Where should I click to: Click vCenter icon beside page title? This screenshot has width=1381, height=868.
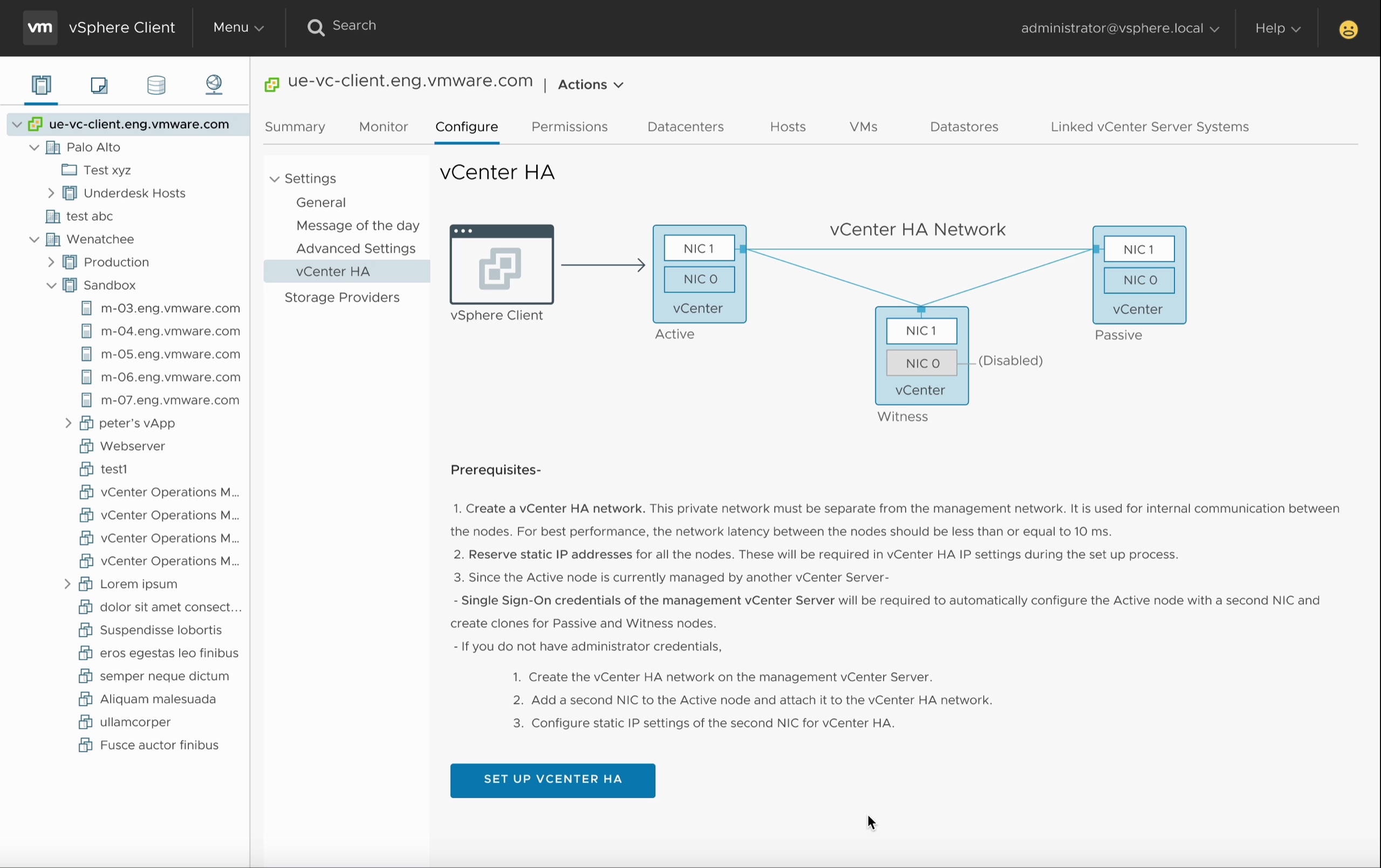point(272,85)
